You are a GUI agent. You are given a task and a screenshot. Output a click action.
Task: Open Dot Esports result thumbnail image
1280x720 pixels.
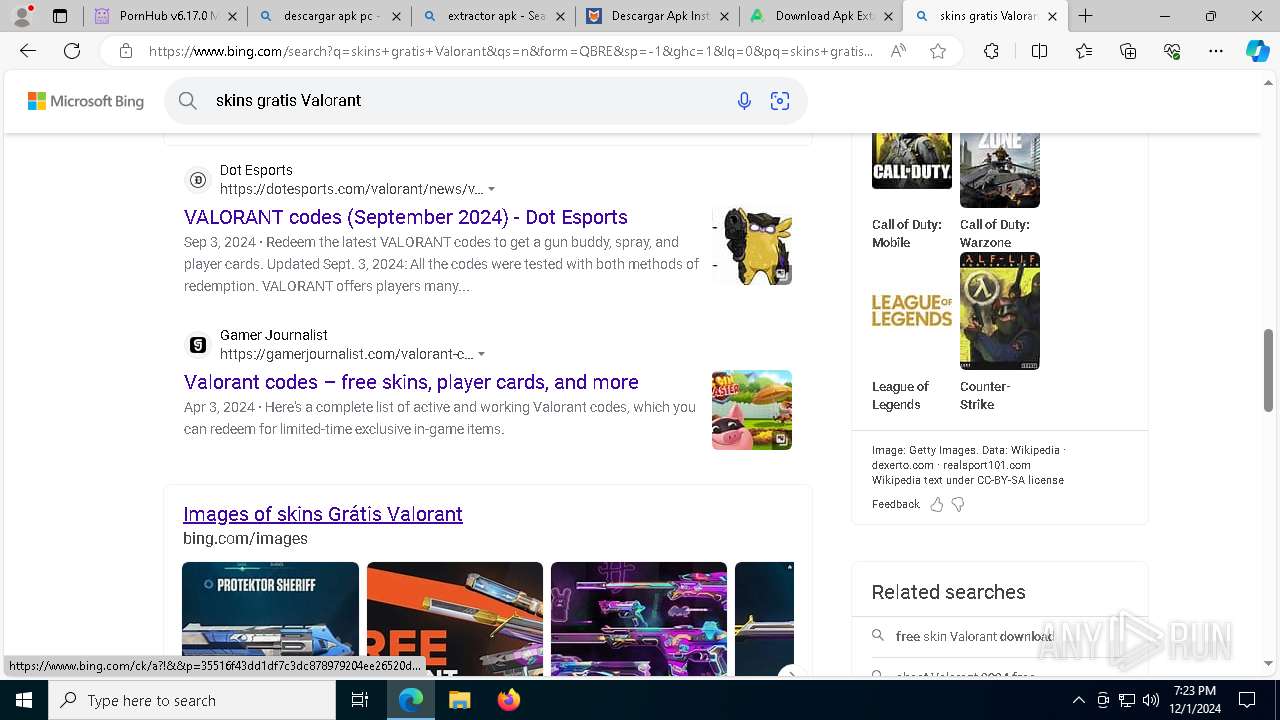coord(752,245)
